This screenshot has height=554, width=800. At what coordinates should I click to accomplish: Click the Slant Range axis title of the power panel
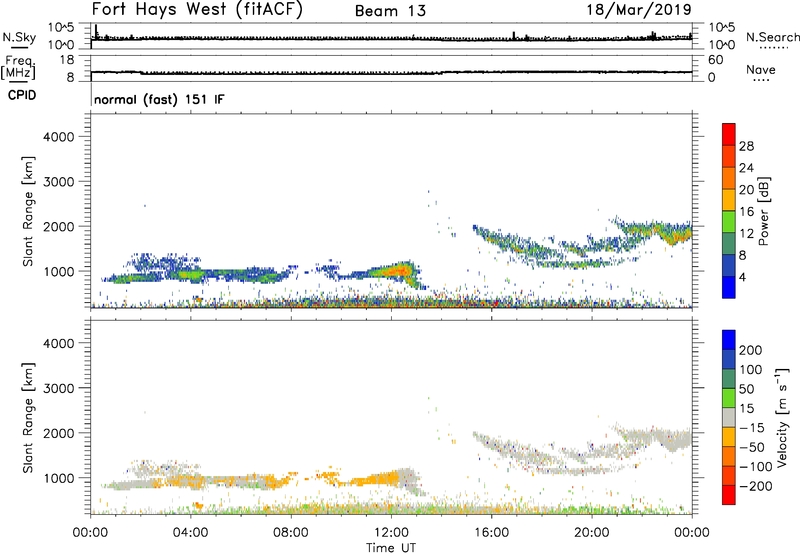28,211
